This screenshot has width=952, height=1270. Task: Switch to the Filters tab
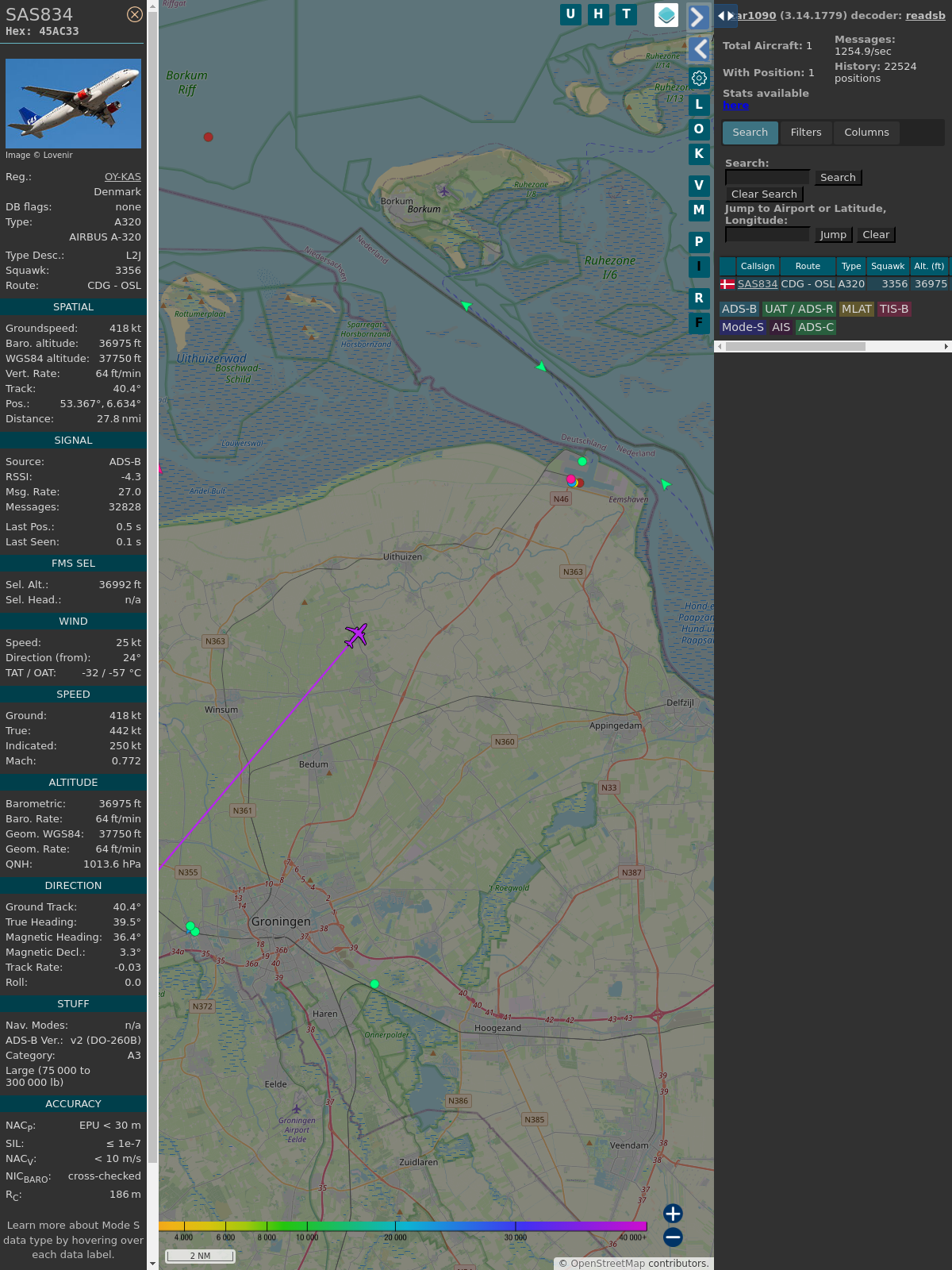click(x=806, y=133)
